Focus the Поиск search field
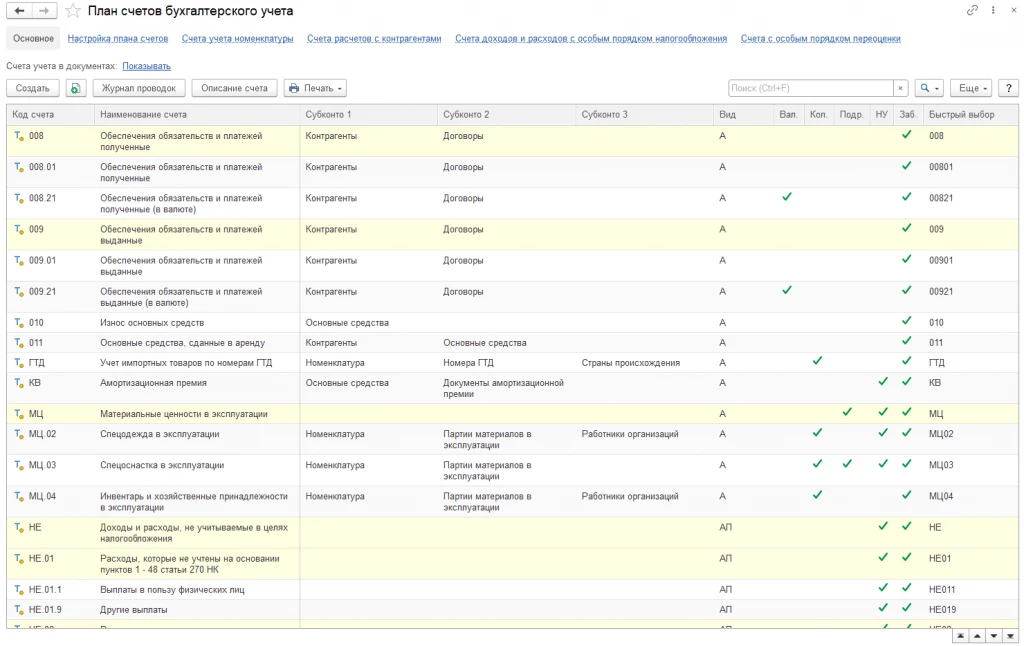Screen dimensions: 1024x646 tap(810, 88)
